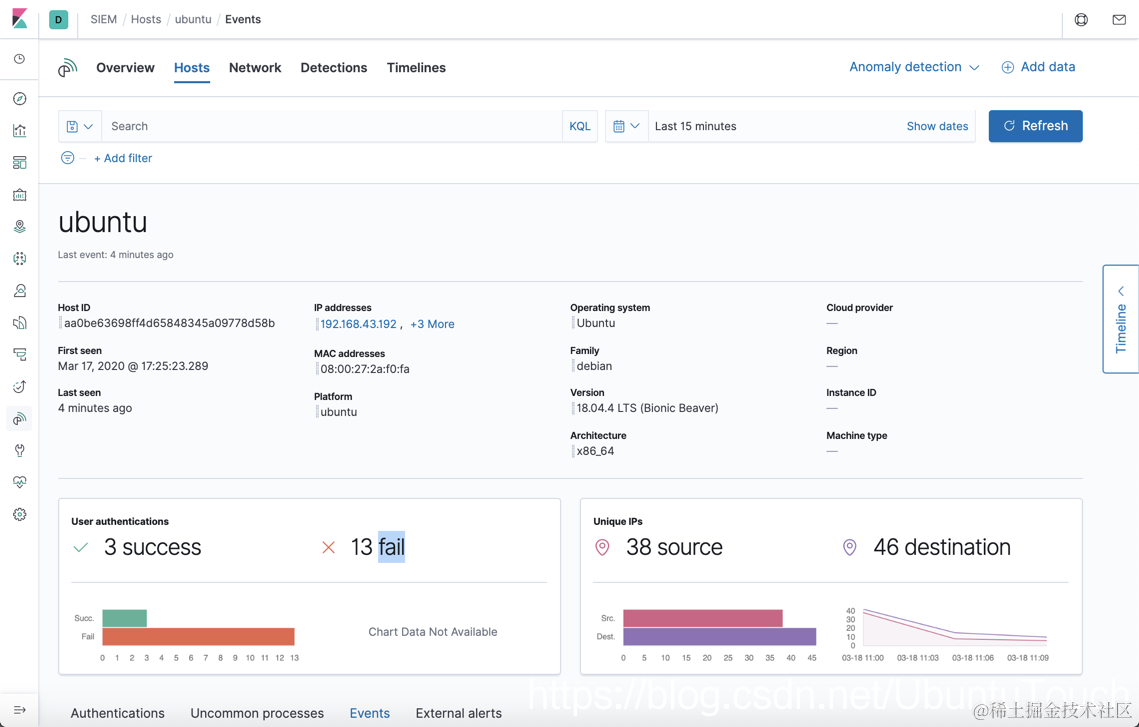Open Logs from the sidebar
This screenshot has width=1139, height=727.
pos(20,322)
